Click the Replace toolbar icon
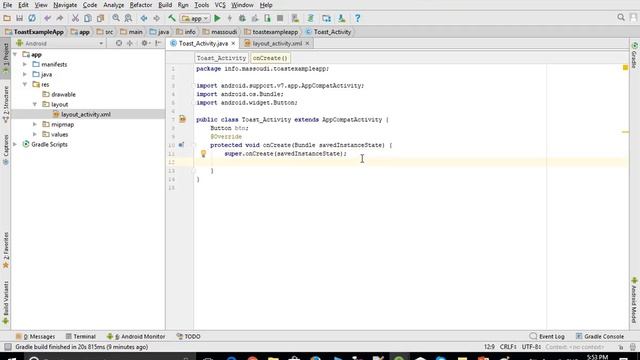640x360 pixels. pyautogui.click(x=129, y=18)
